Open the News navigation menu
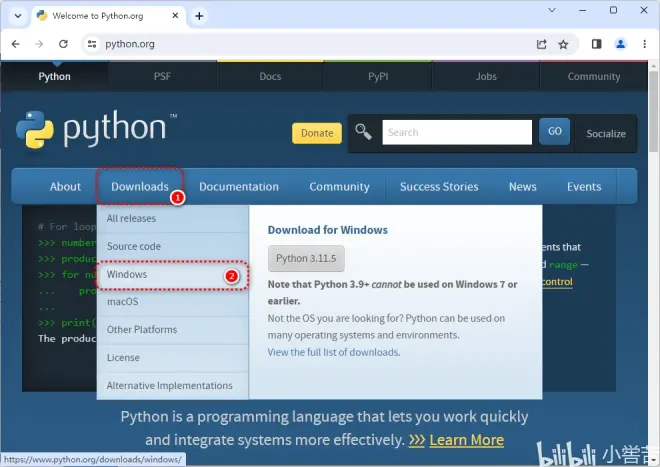This screenshot has height=467, width=660. click(x=523, y=187)
